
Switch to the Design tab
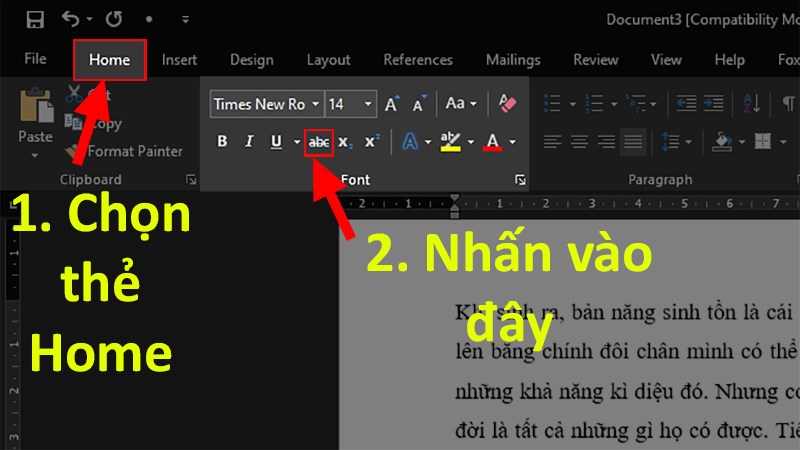tap(252, 60)
